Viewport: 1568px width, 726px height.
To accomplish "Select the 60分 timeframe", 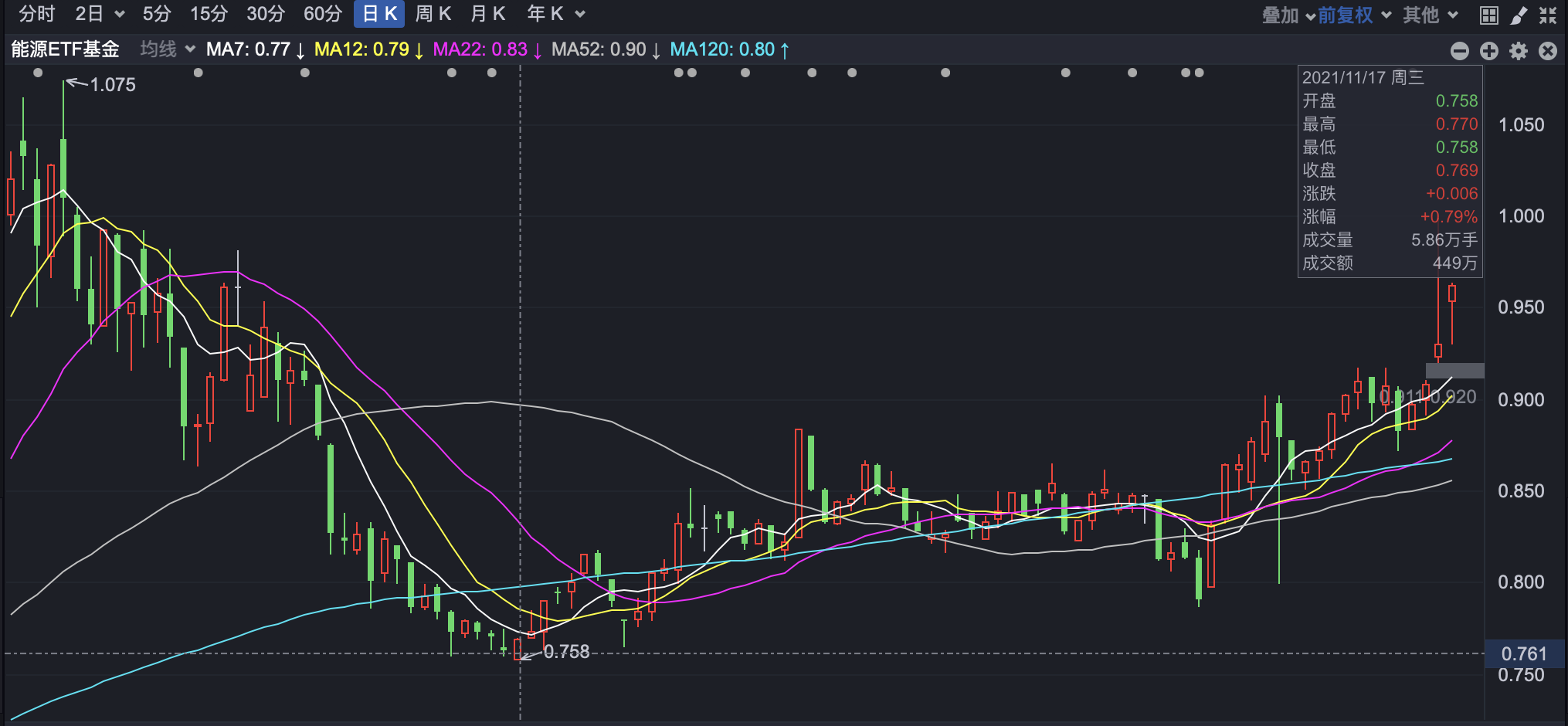I will tap(322, 14).
